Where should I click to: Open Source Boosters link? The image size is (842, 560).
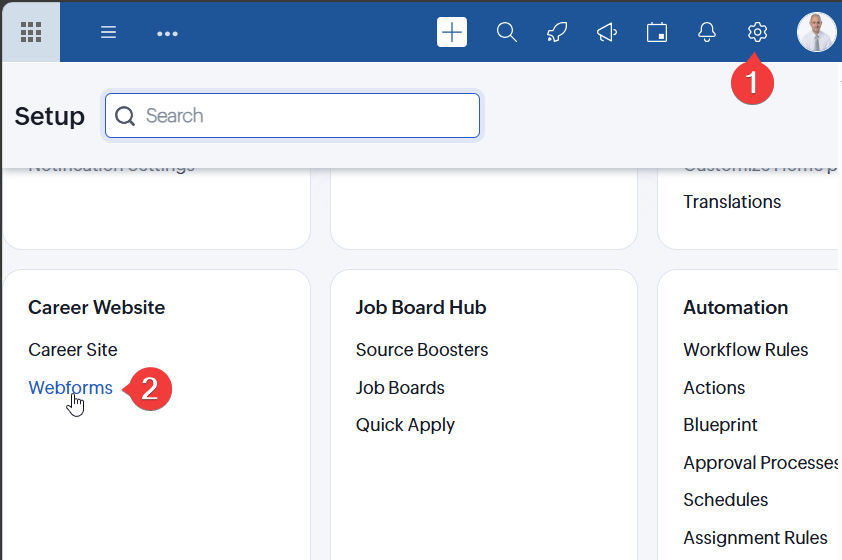tap(422, 350)
